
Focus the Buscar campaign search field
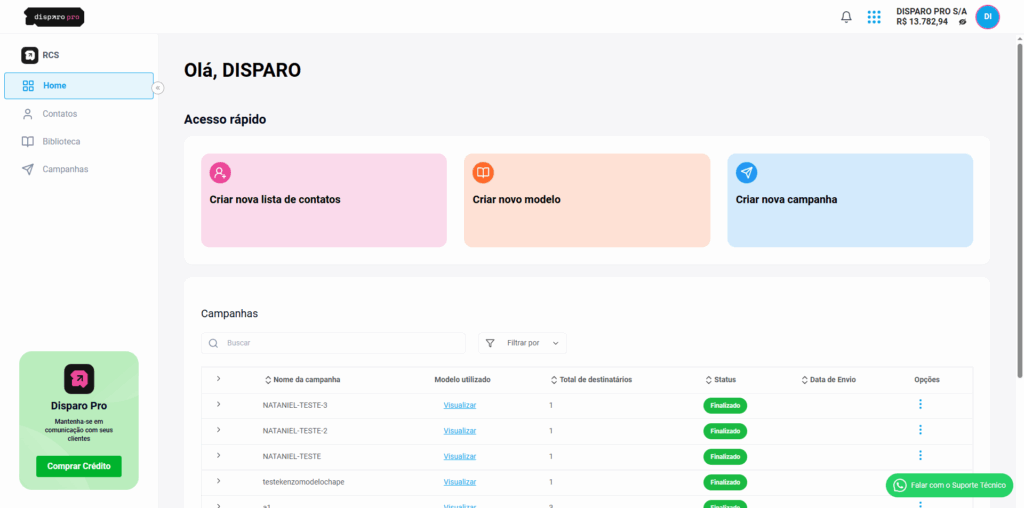[333, 343]
